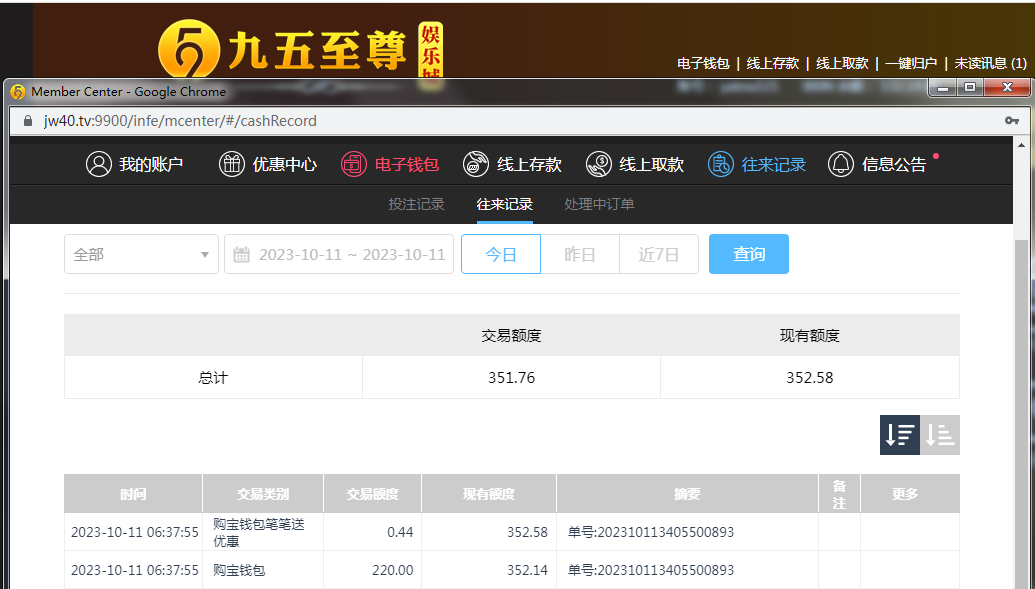Open 往来记录 records icon
The width and height of the screenshot is (1035, 589).
tap(721, 164)
